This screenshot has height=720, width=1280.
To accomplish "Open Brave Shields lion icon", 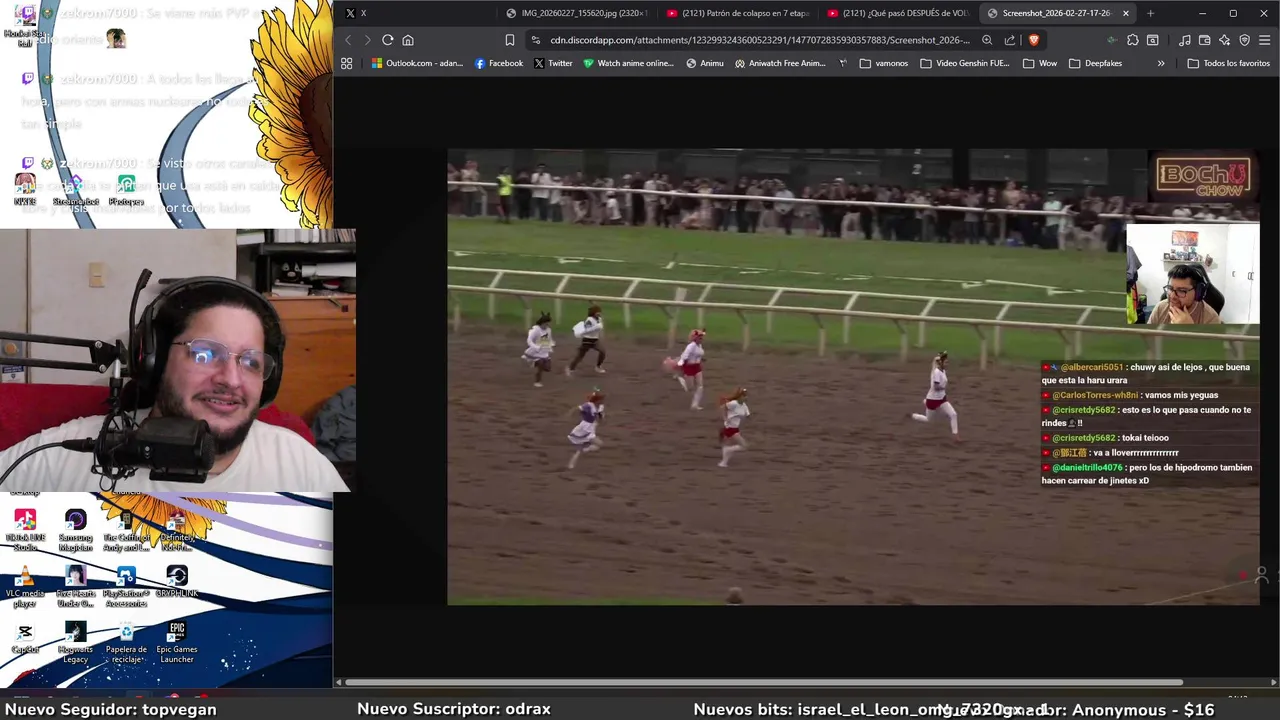I will pos(1034,40).
